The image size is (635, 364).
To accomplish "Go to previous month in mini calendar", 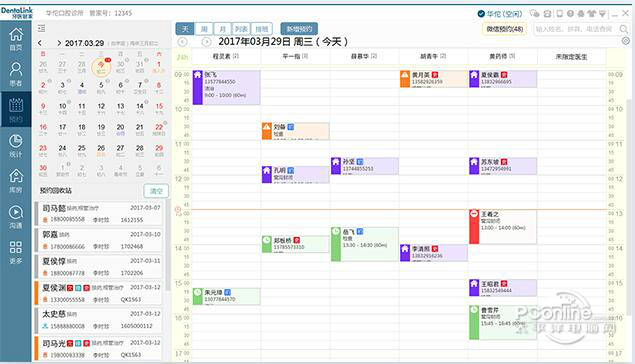I will (x=40, y=43).
